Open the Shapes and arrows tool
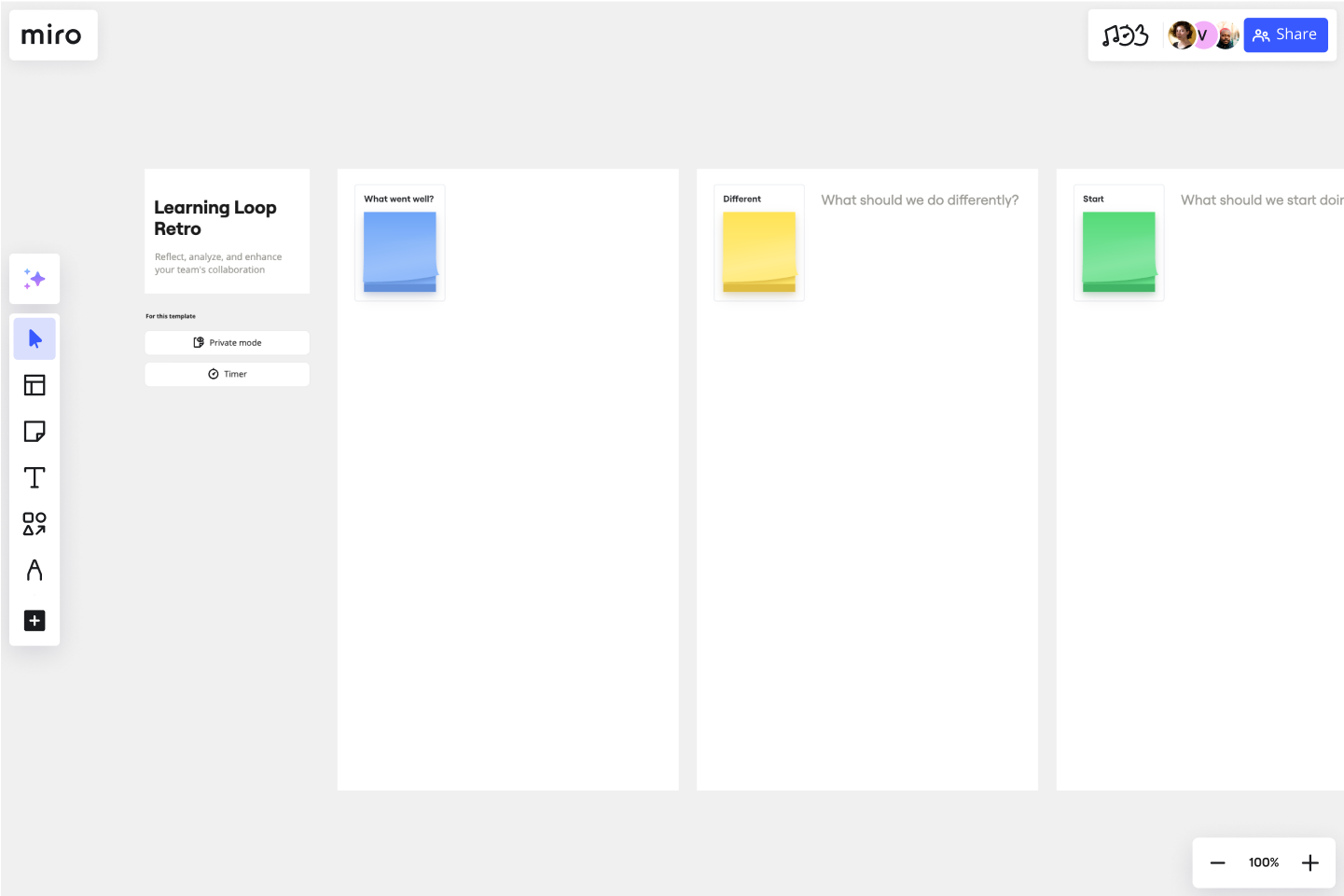 (35, 524)
